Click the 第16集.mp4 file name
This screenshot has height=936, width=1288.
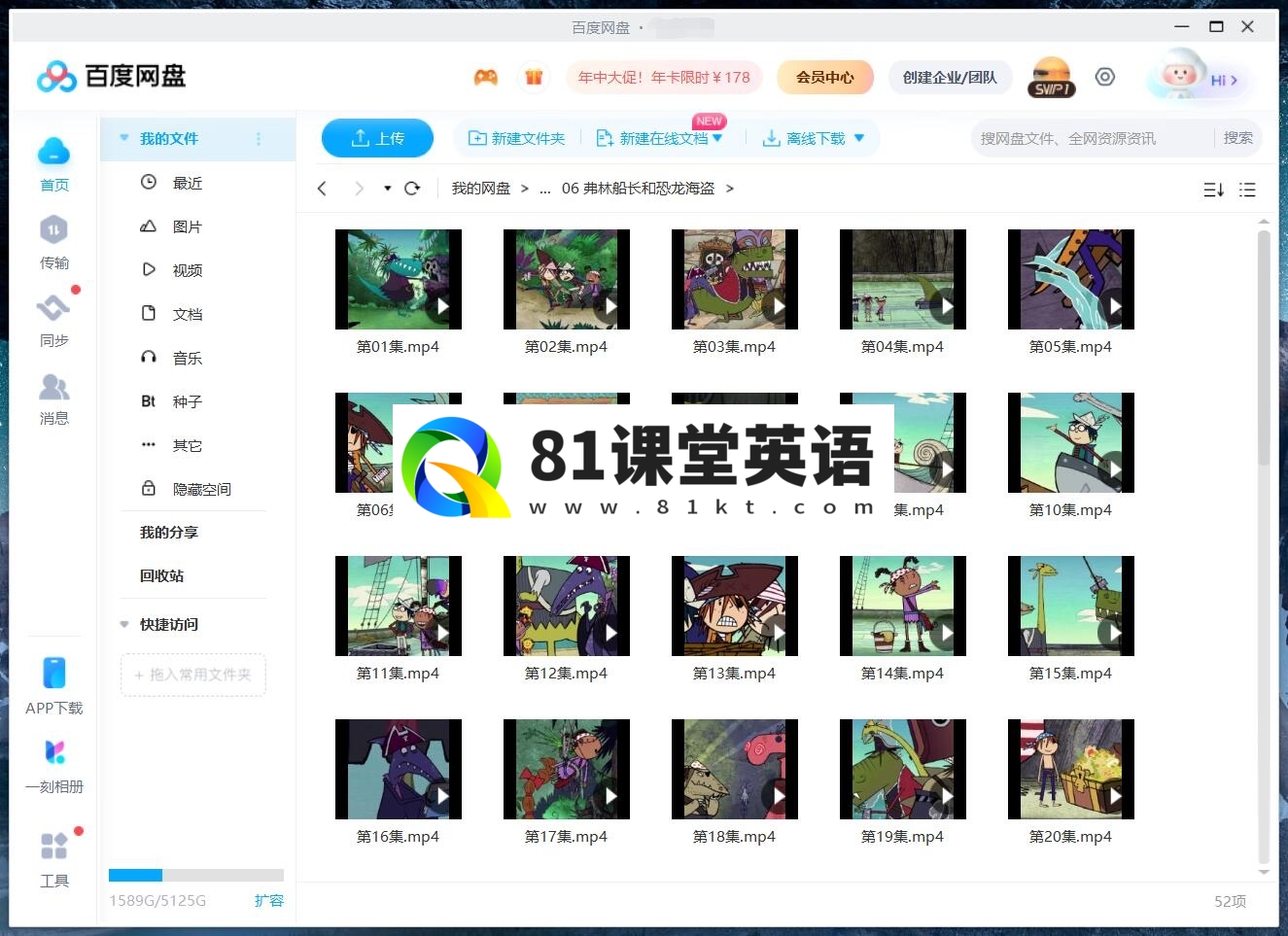(x=398, y=837)
